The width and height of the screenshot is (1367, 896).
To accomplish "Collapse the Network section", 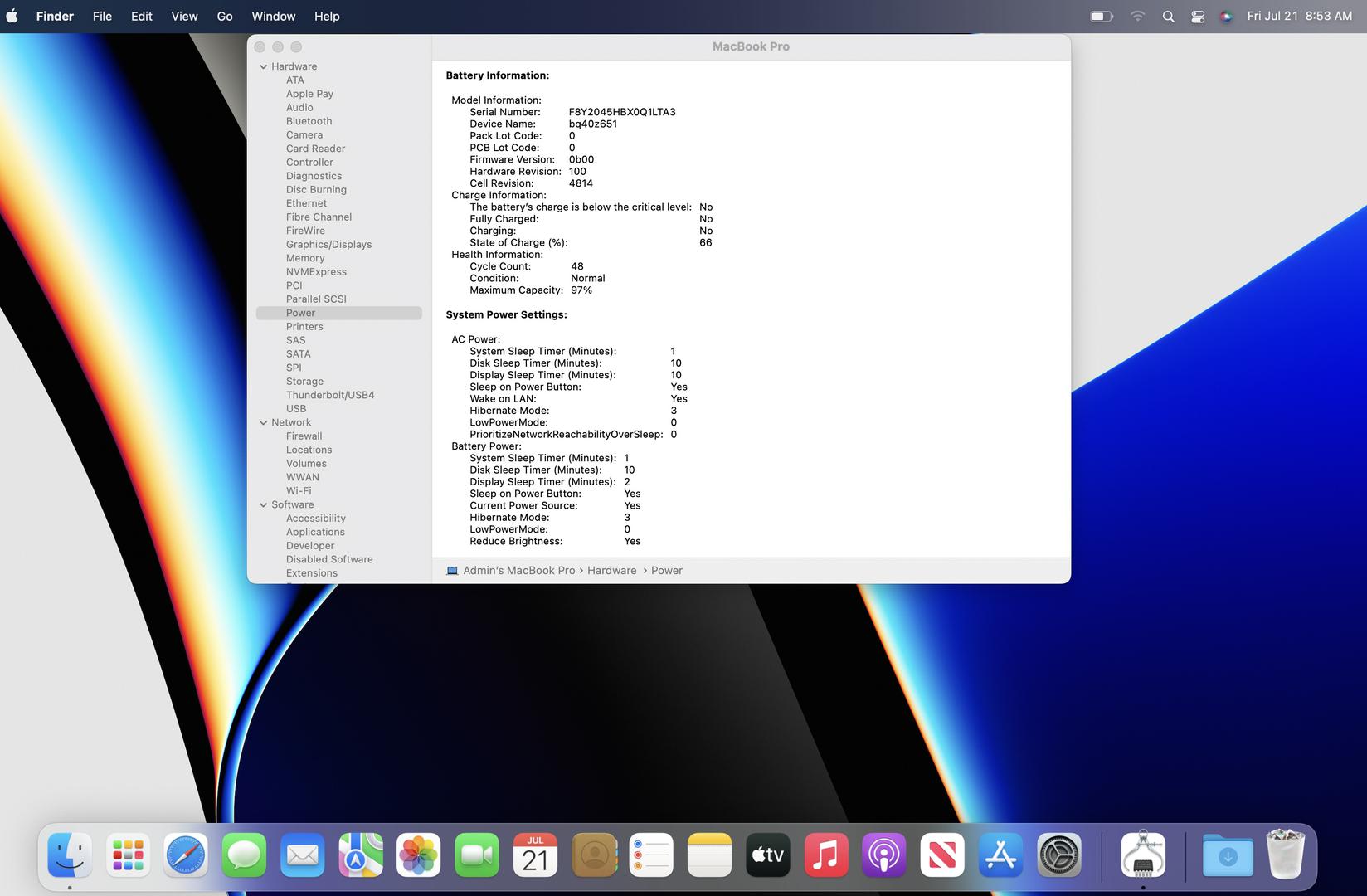I will [x=263, y=422].
